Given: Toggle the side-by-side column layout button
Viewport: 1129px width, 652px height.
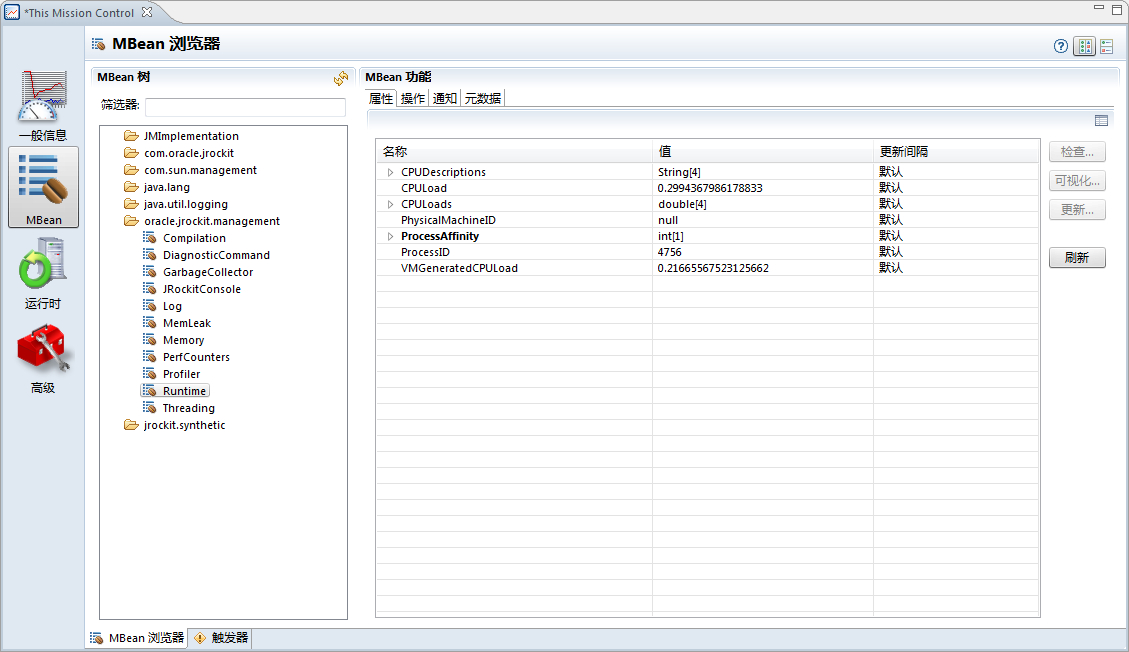Looking at the screenshot, I should click(1084, 46).
